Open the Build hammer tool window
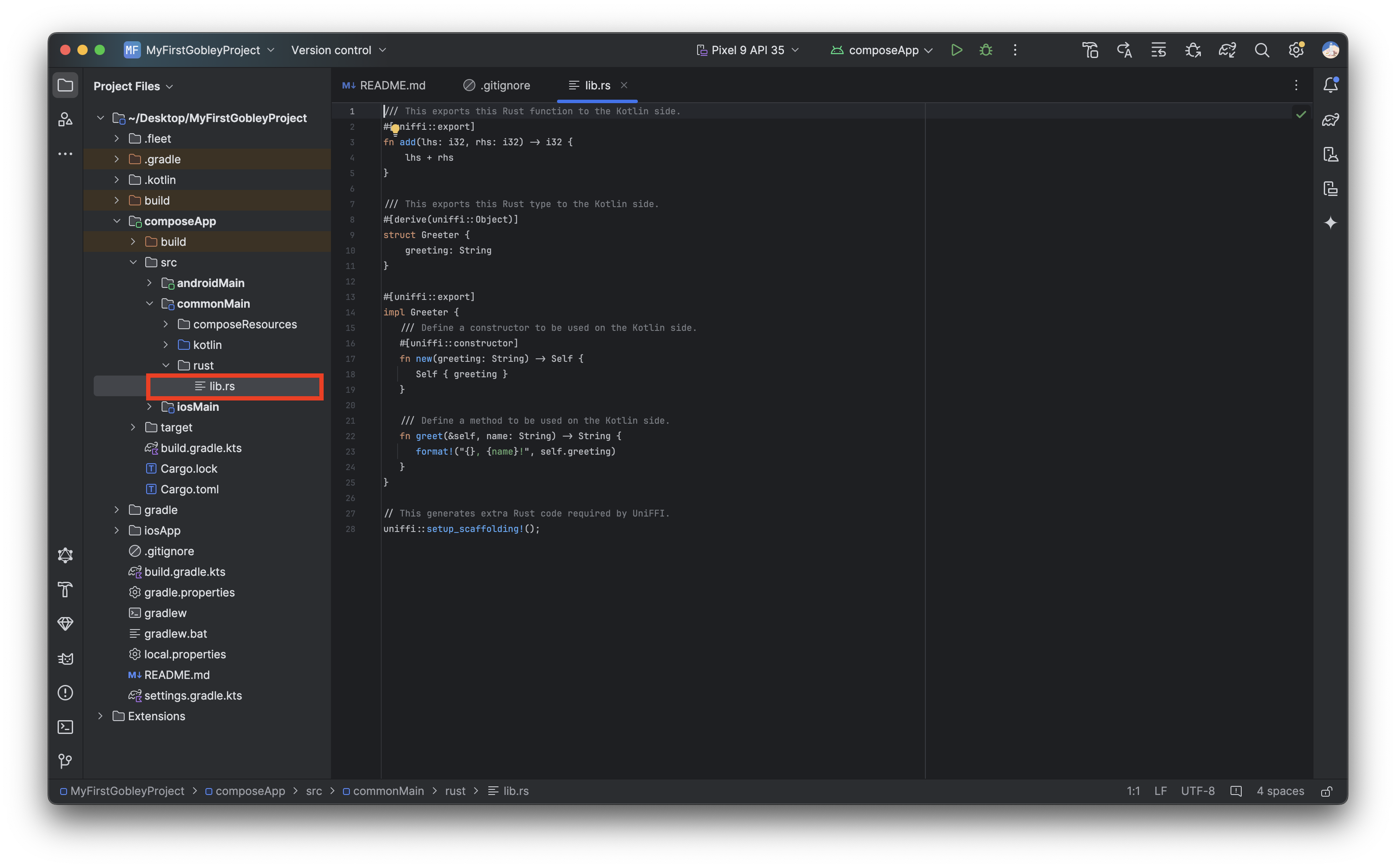The height and width of the screenshot is (868, 1396). pos(65,589)
